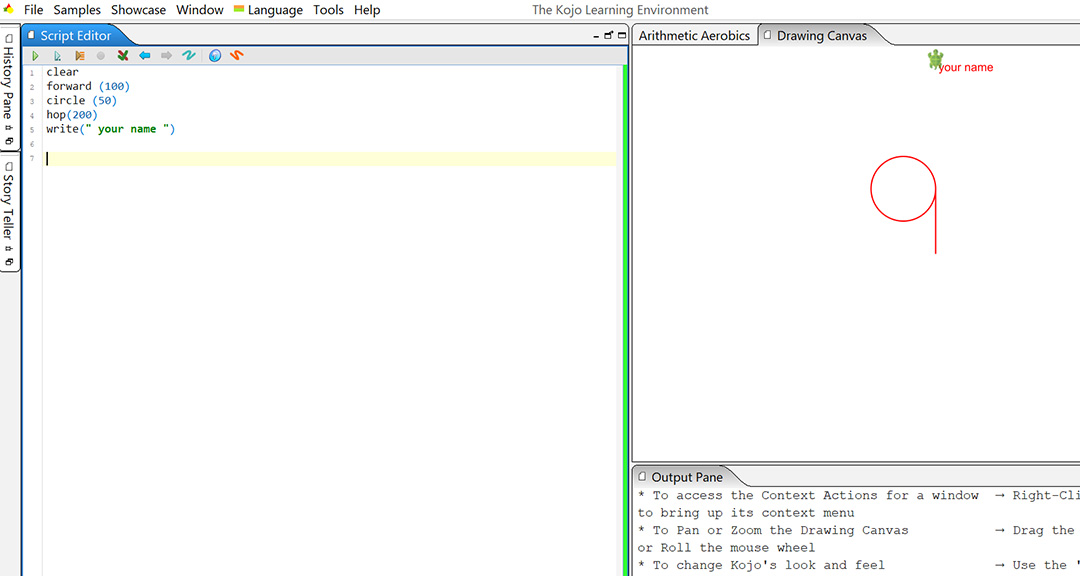Click the blue globe toolbar icon
The width and height of the screenshot is (1080, 576).
click(215, 56)
